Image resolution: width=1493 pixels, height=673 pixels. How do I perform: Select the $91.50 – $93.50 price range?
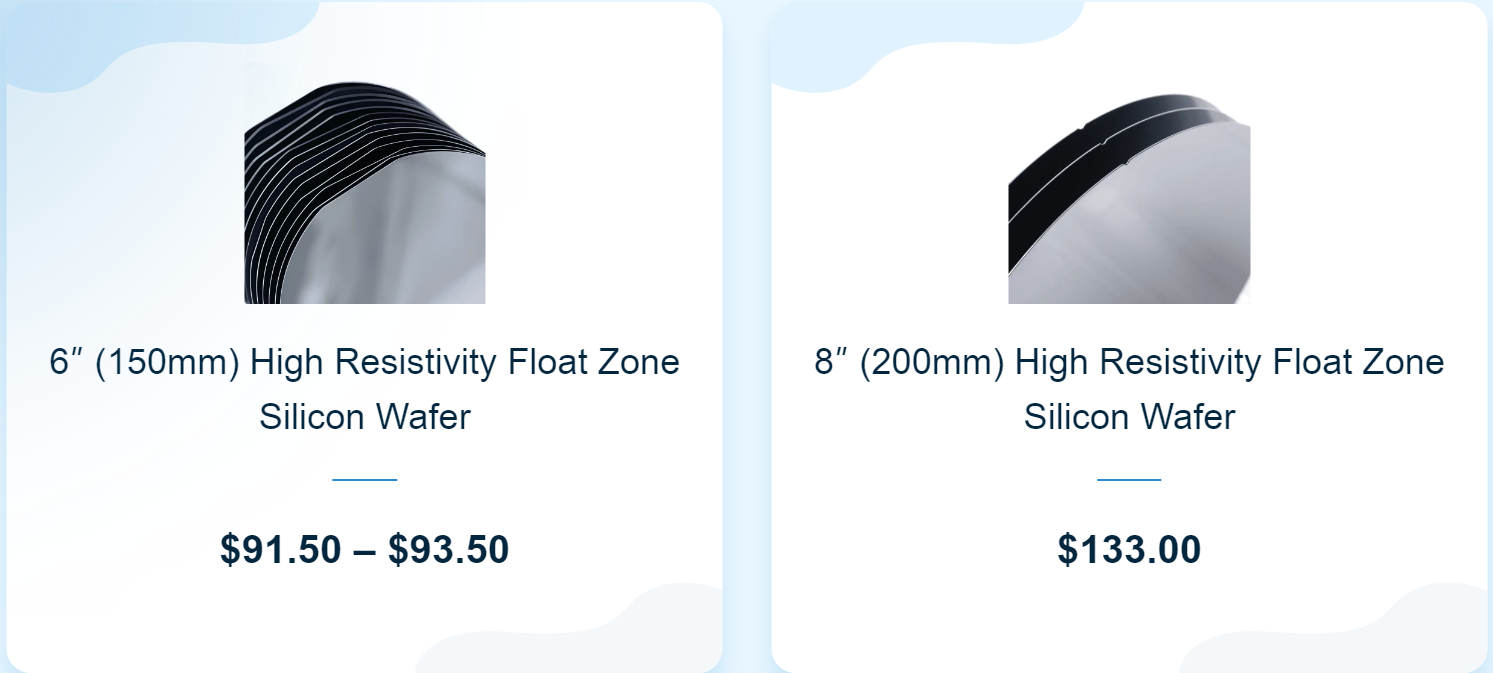point(365,550)
